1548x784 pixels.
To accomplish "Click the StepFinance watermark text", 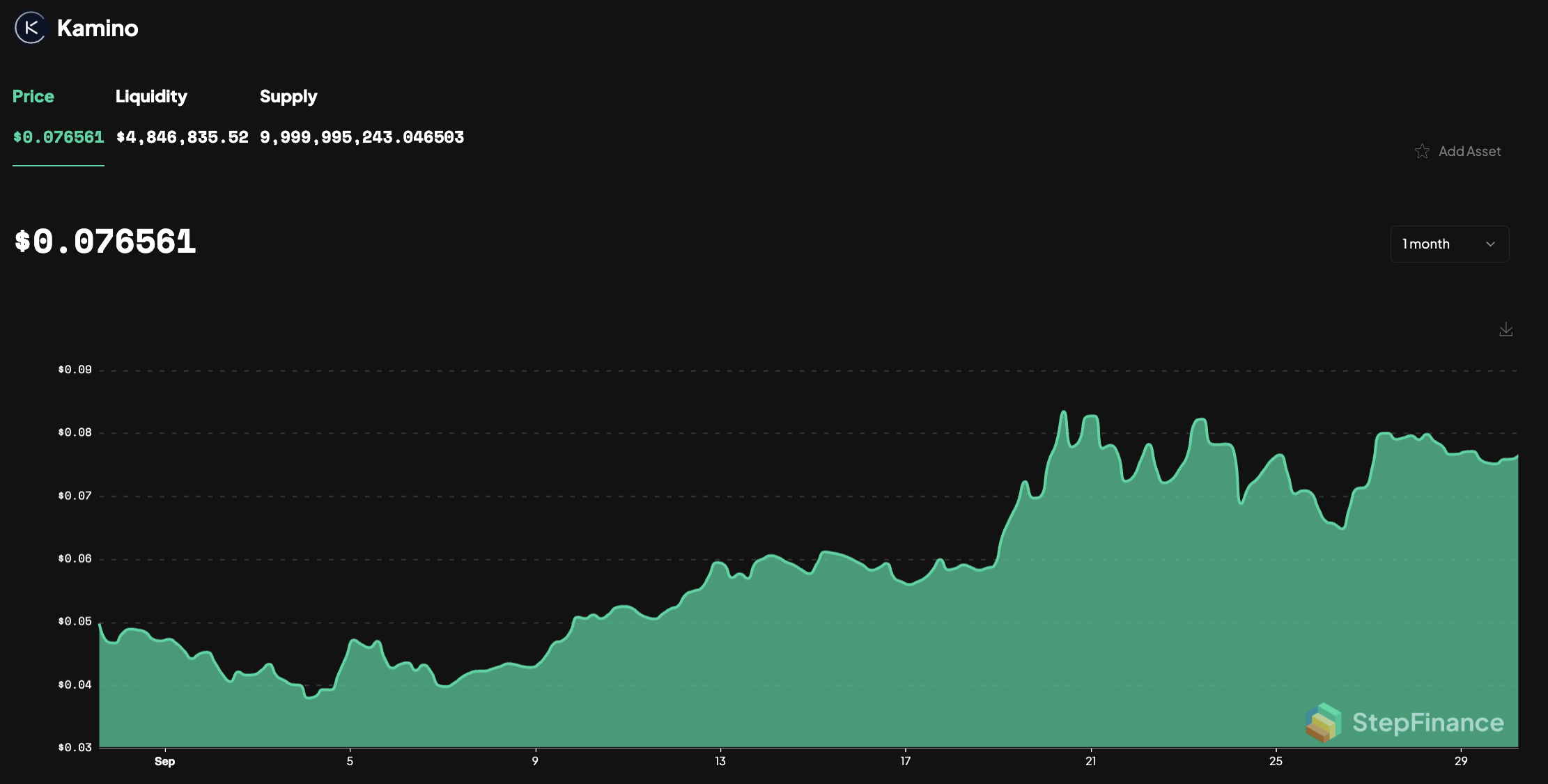I will tap(1427, 723).
